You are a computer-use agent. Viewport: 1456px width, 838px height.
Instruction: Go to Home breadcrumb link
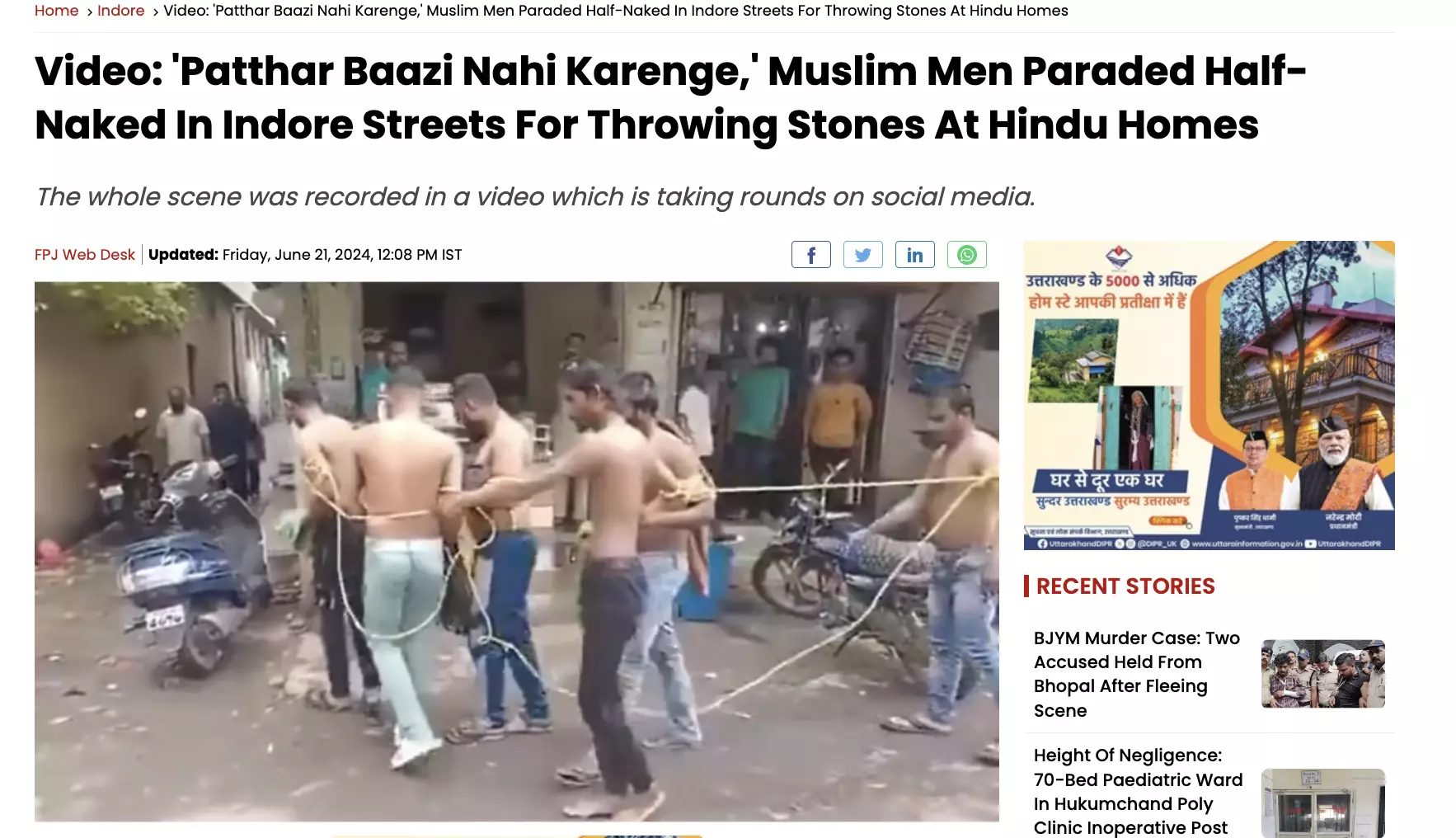[56, 11]
